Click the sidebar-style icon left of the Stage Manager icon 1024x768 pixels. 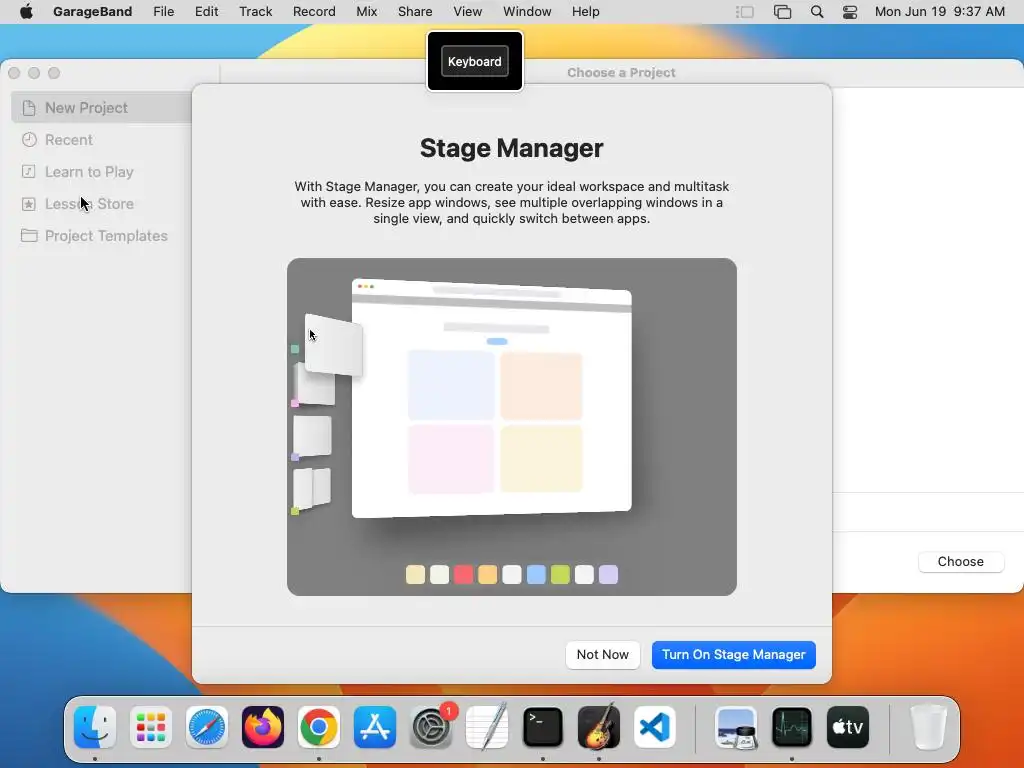tap(744, 12)
